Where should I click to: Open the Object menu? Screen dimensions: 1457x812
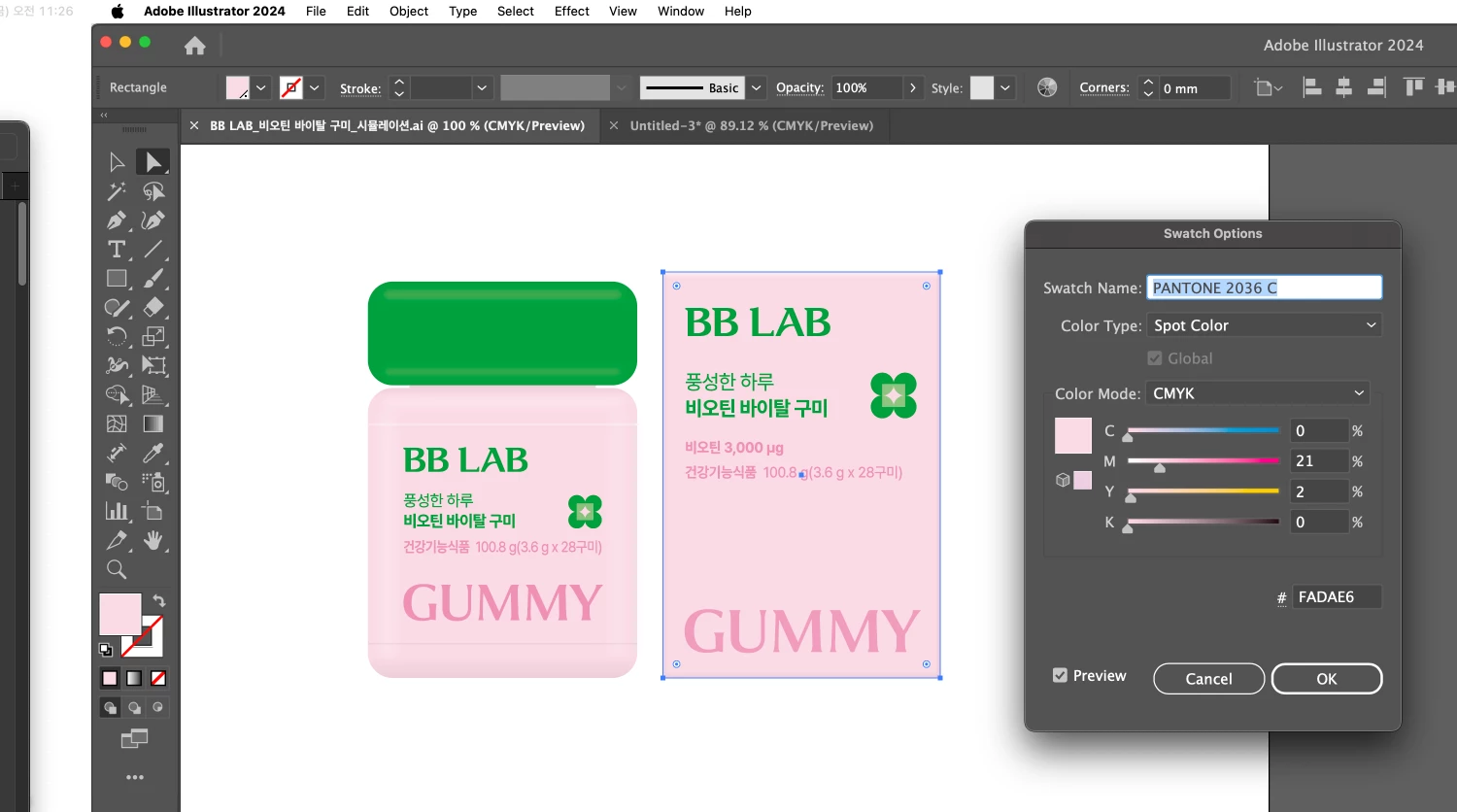pyautogui.click(x=409, y=11)
